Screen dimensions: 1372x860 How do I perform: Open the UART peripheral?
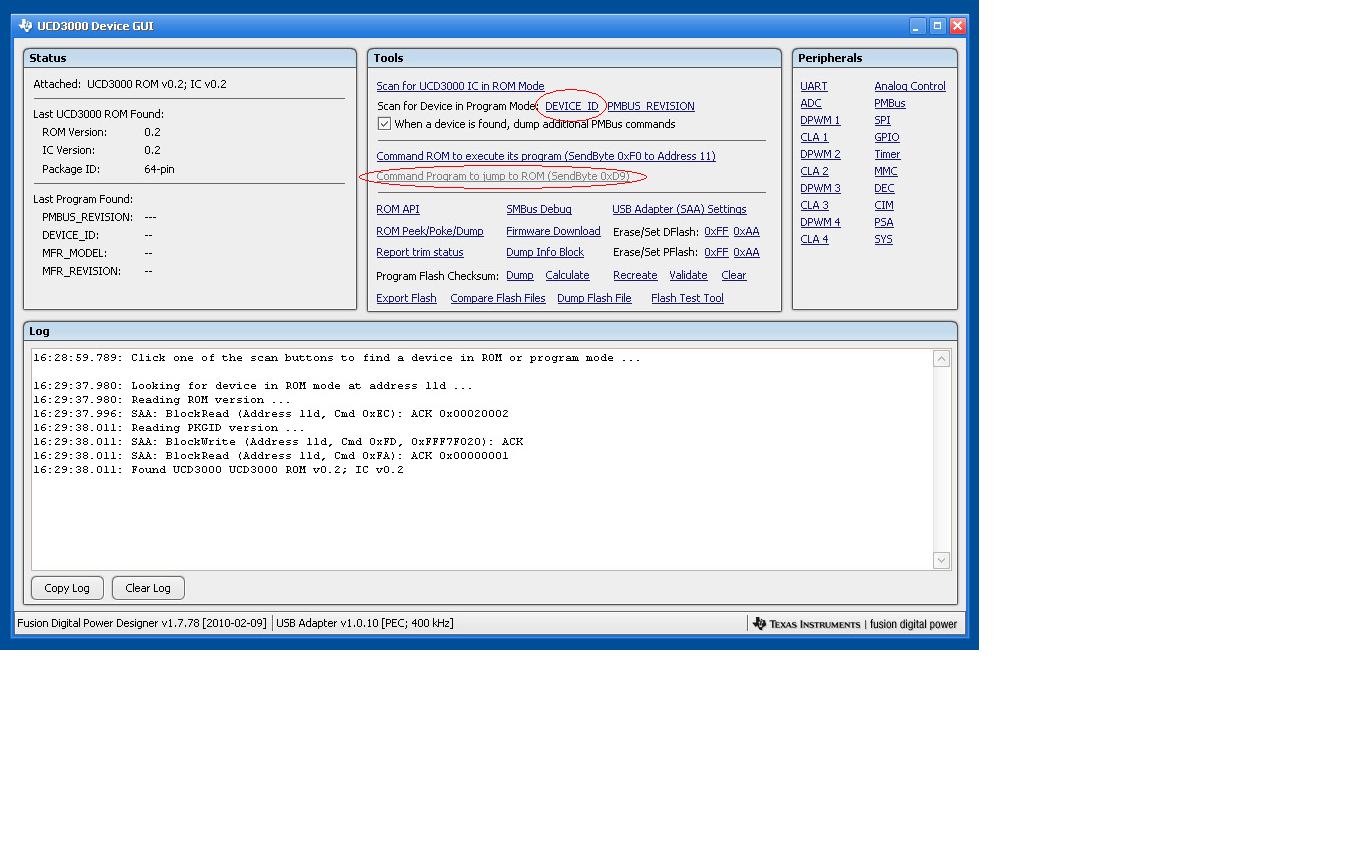coord(814,86)
